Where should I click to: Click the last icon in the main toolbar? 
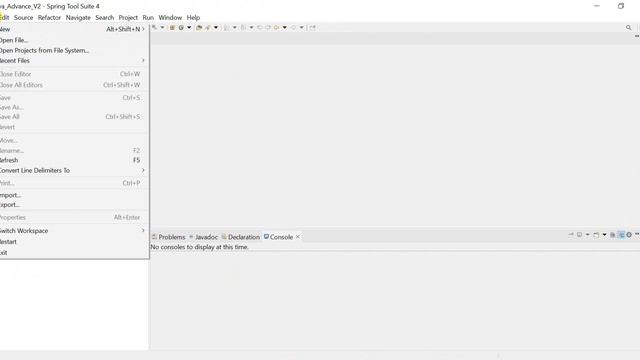pyautogui.click(x=313, y=27)
